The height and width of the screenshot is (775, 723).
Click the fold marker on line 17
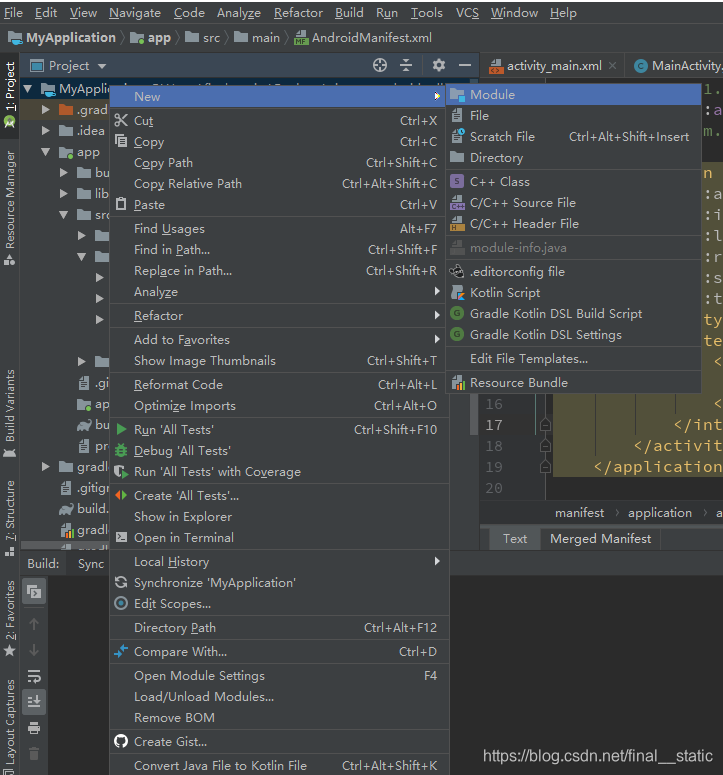(x=545, y=425)
